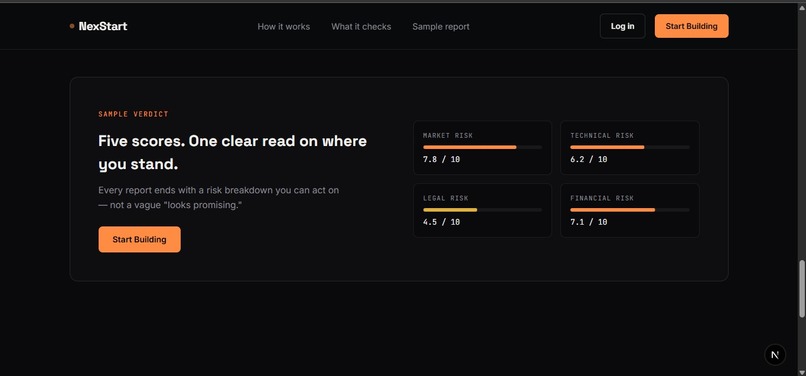
Task: Click the Technical Risk progress bar
Action: pyautogui.click(x=630, y=147)
